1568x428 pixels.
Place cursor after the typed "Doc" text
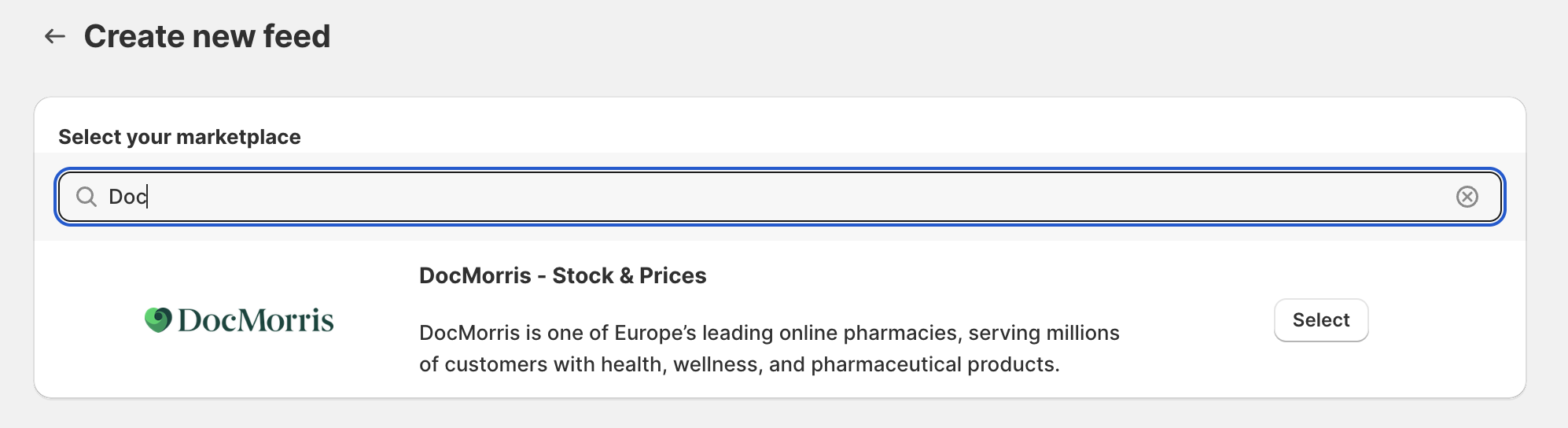pos(149,197)
